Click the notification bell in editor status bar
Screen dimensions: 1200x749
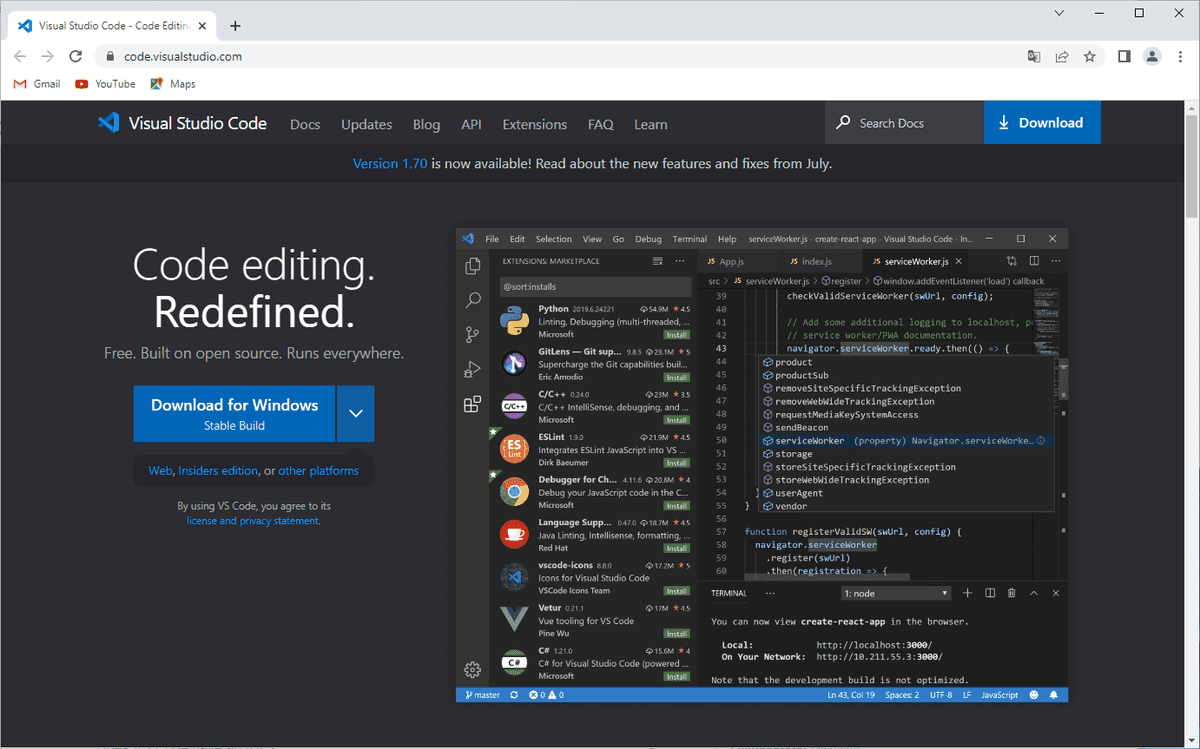coord(1055,695)
